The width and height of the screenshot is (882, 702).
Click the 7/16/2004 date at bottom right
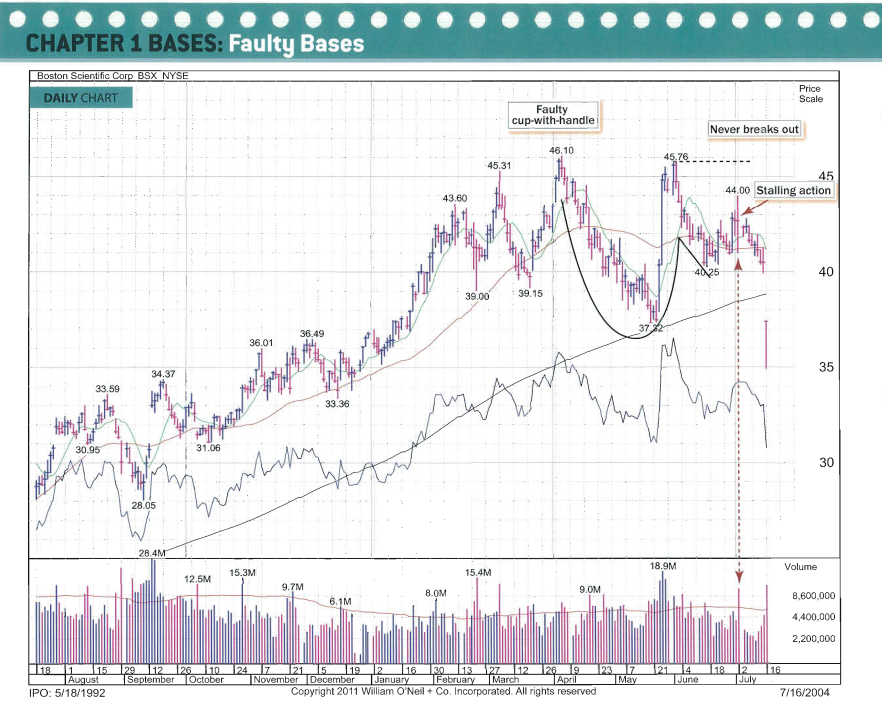803,692
